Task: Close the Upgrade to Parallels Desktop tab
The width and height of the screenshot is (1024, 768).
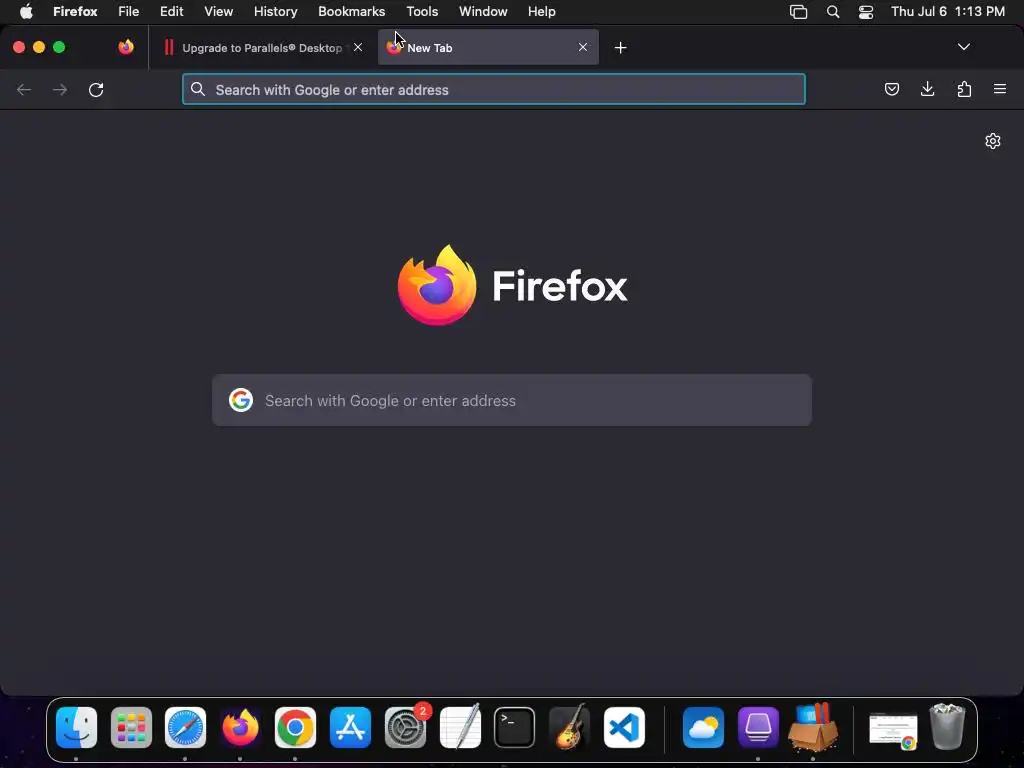Action: 358,47
